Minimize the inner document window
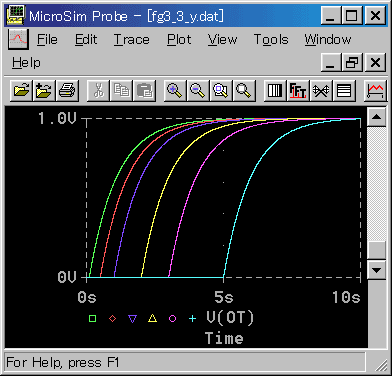The width and height of the screenshot is (392, 376). coord(331,62)
